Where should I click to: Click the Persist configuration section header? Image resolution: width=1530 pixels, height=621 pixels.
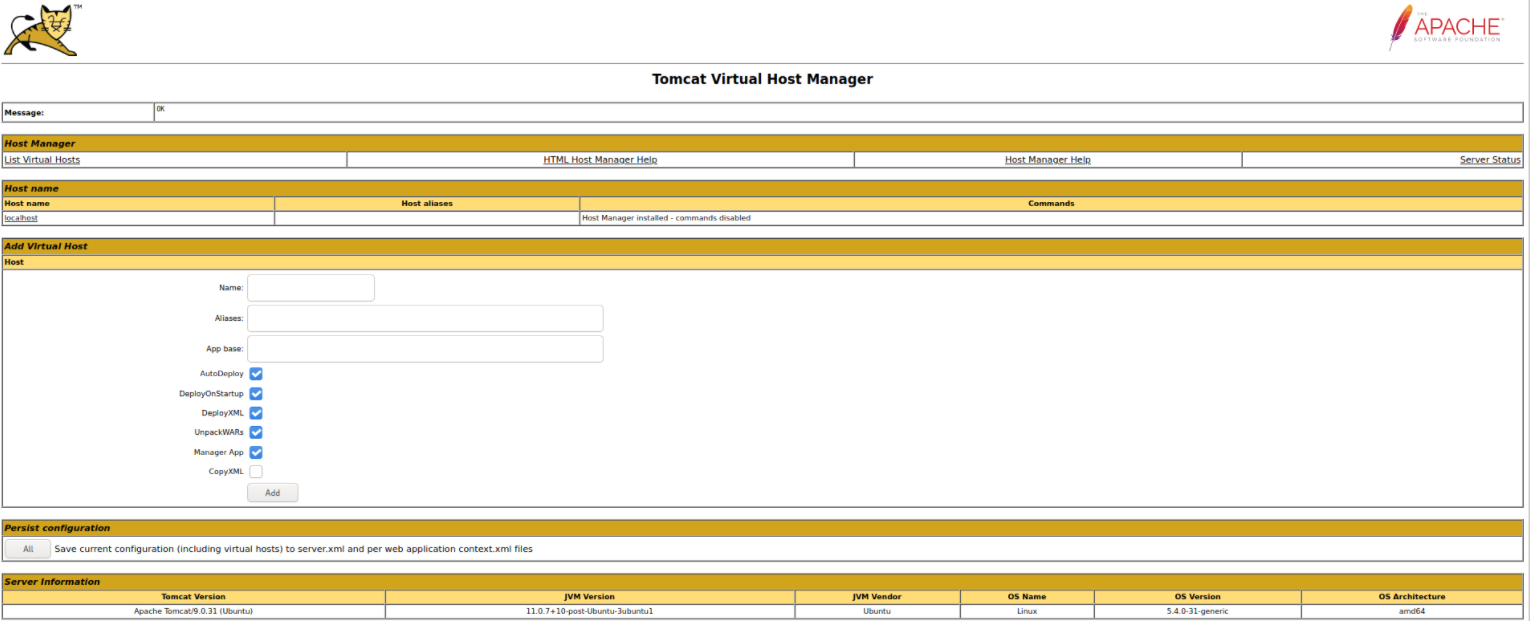coord(762,528)
